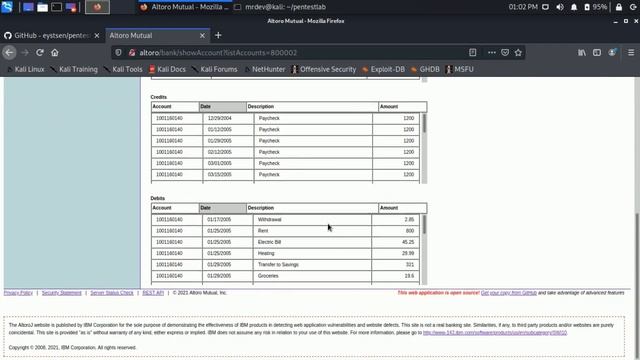The width and height of the screenshot is (640, 360).
Task: Click the Credits table Amount header
Action: click(402, 107)
